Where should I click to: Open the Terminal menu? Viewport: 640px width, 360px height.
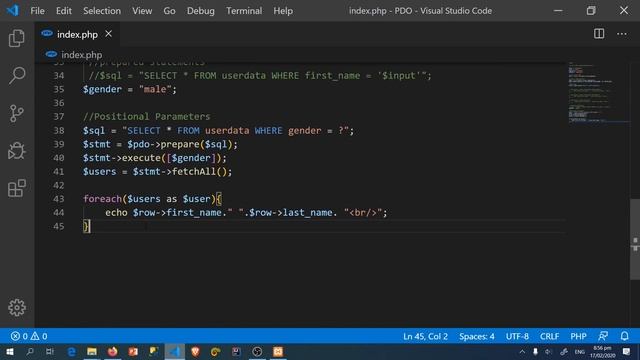(x=244, y=11)
